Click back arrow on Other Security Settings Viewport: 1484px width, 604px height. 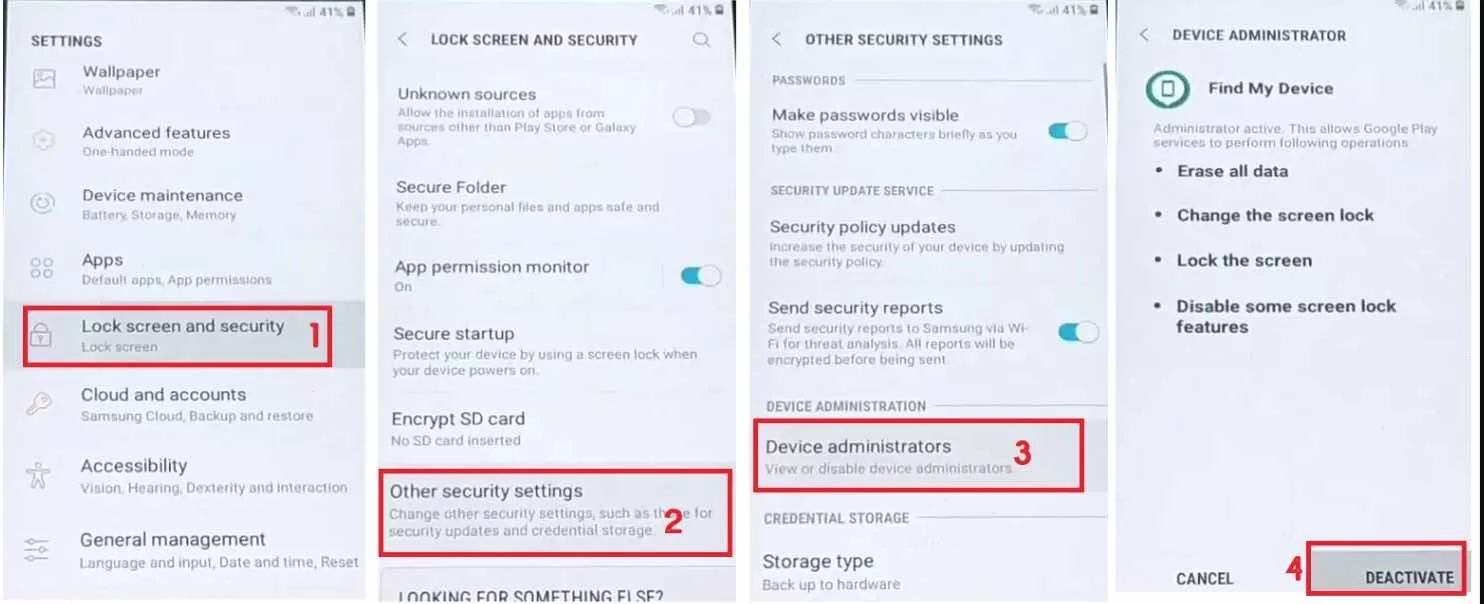779,39
